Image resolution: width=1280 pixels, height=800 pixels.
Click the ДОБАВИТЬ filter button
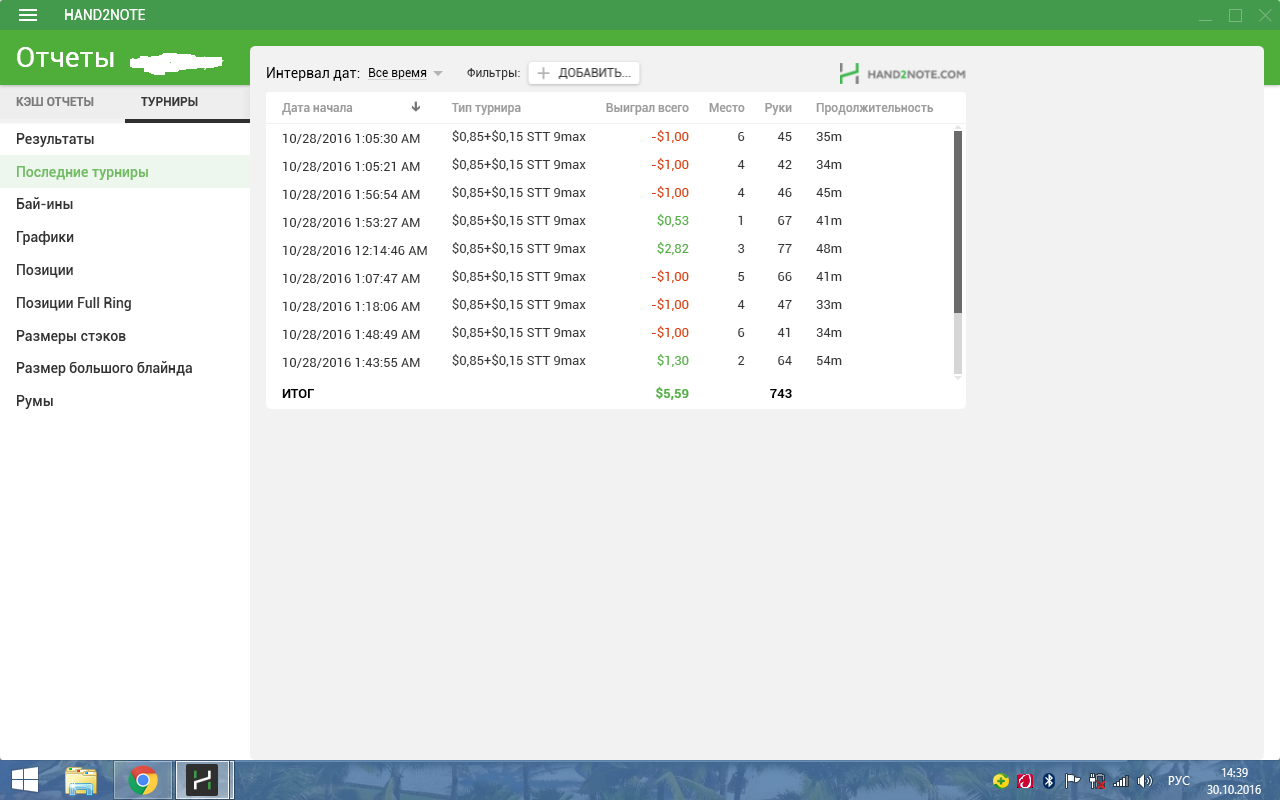point(584,73)
